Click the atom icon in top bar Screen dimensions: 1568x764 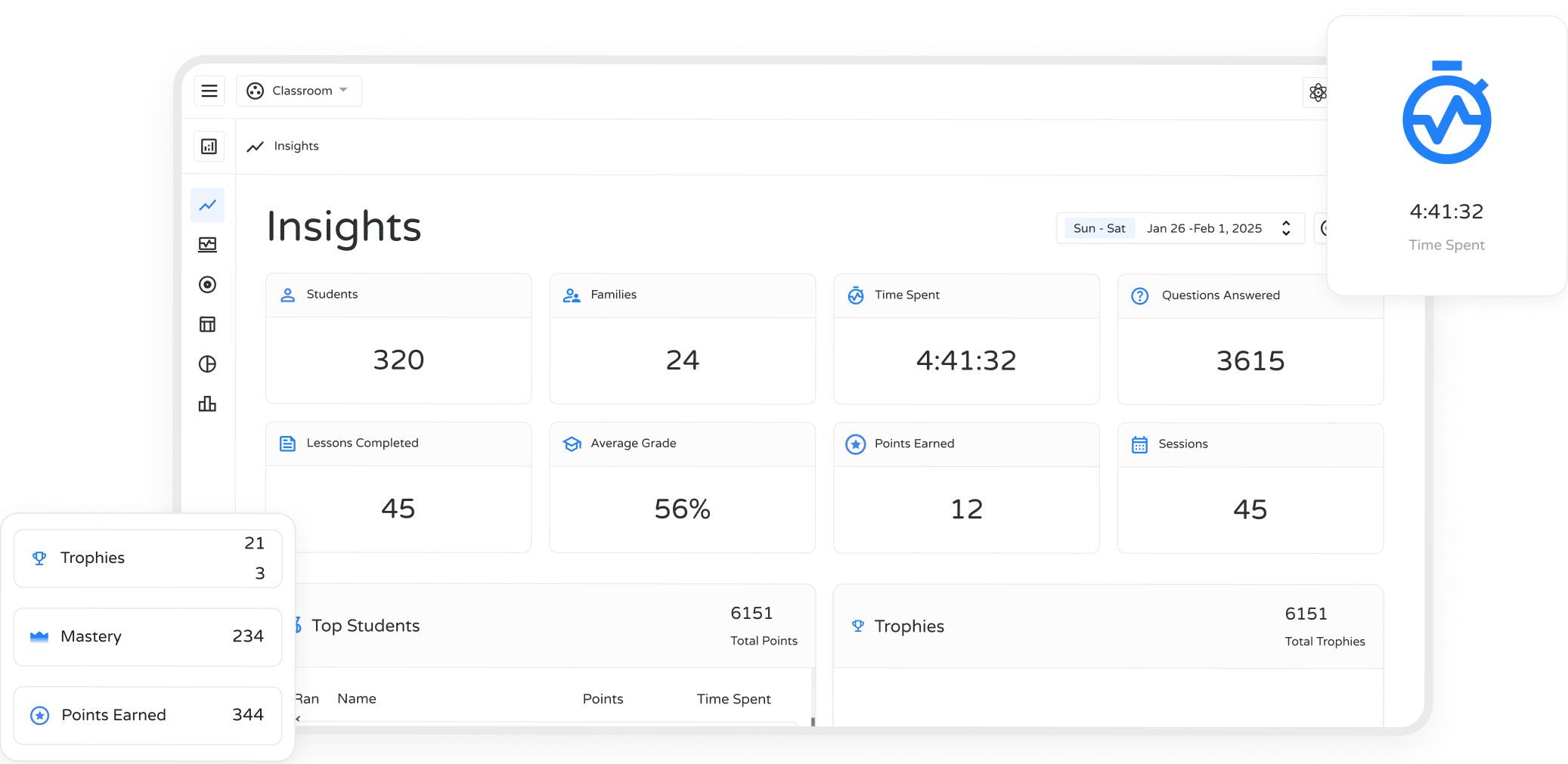coord(1318,92)
